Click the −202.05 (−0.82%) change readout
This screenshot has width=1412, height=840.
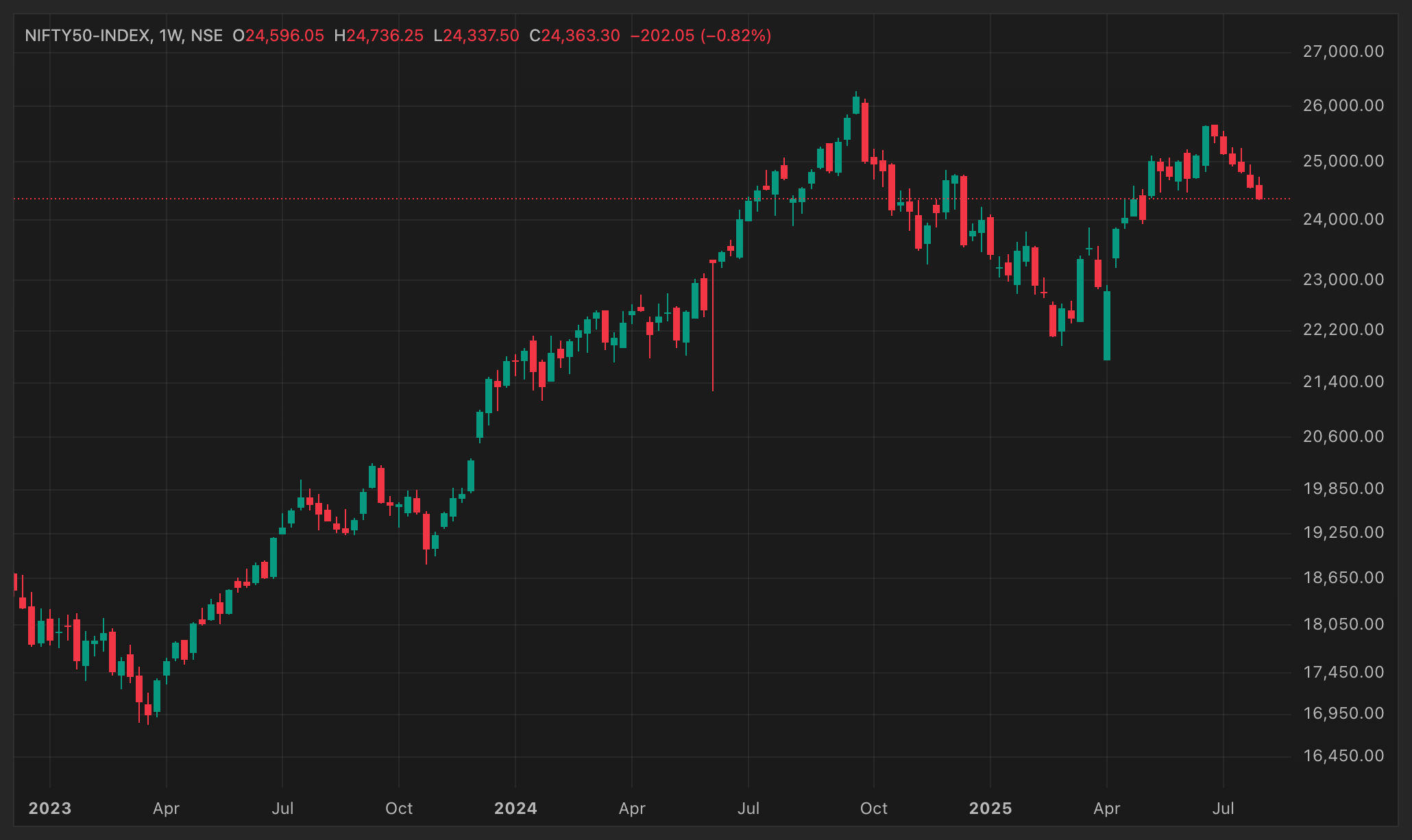coord(701,36)
